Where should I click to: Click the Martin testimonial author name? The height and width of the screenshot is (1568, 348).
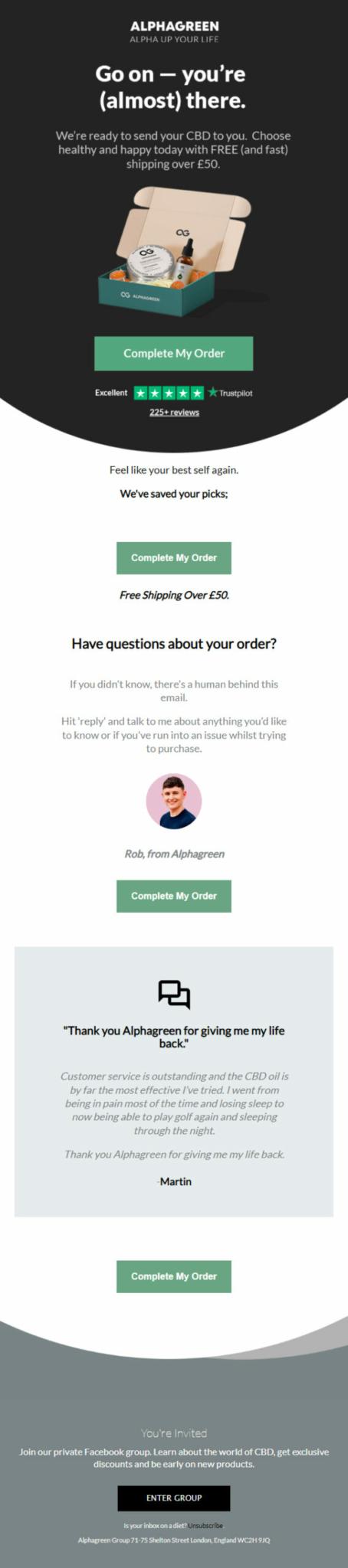coord(176,1181)
